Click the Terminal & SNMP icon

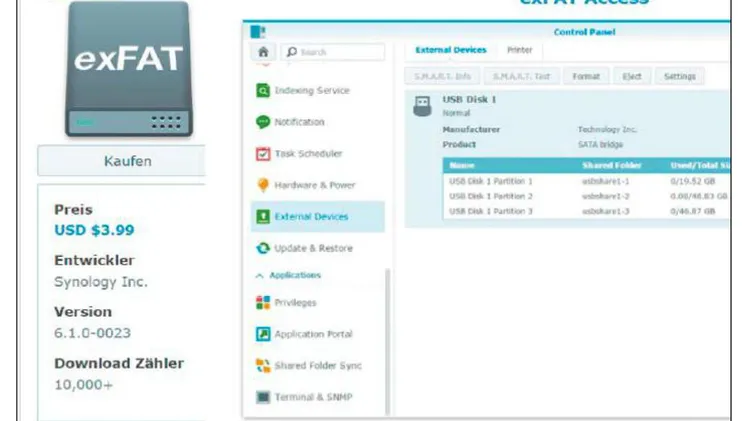click(x=263, y=397)
